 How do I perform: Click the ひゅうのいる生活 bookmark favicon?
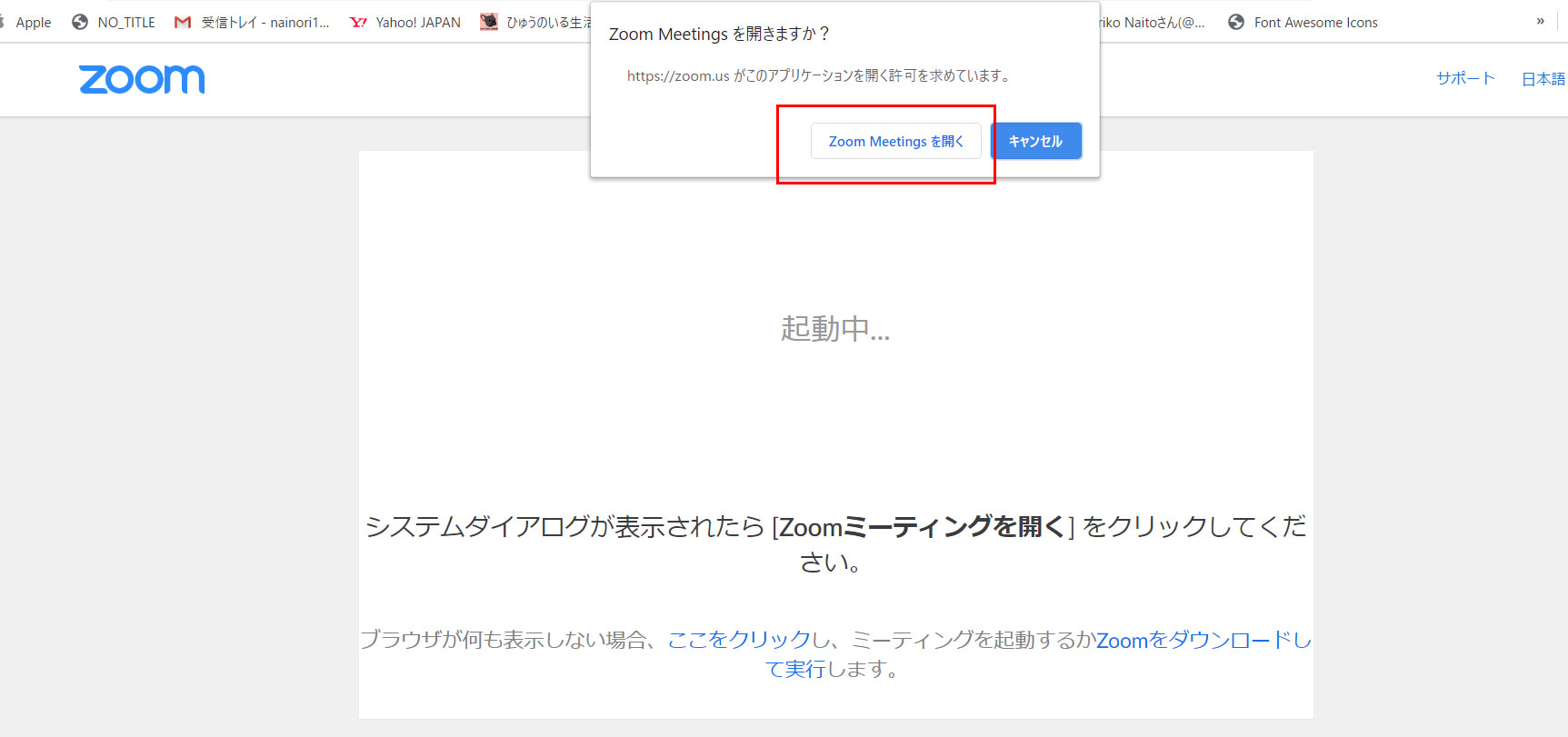point(489,22)
